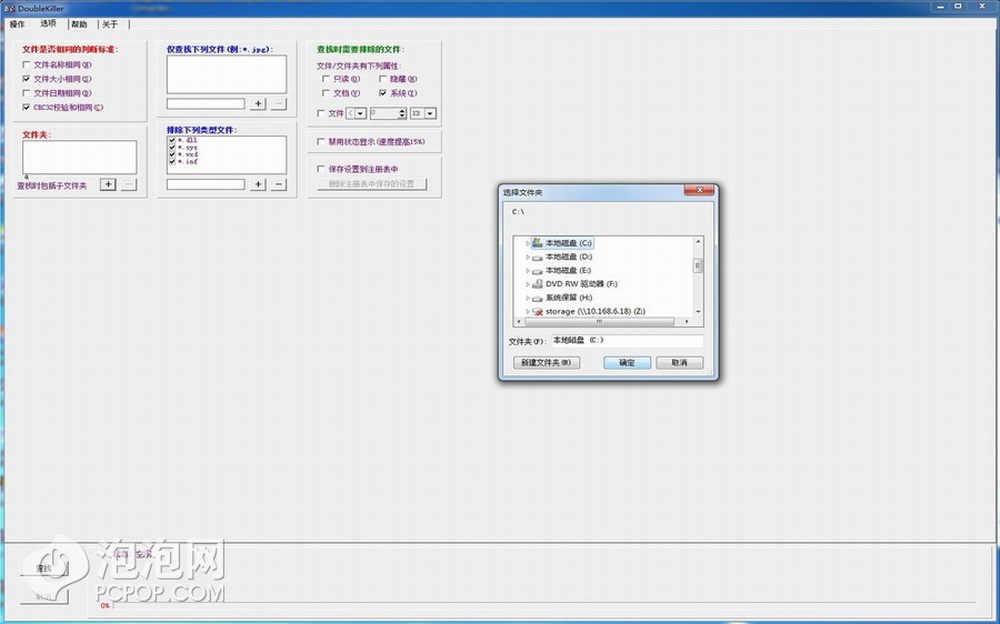The height and width of the screenshot is (624, 1000).
Task: Expand the 系统保留 (H:) tree node
Action: [527, 297]
